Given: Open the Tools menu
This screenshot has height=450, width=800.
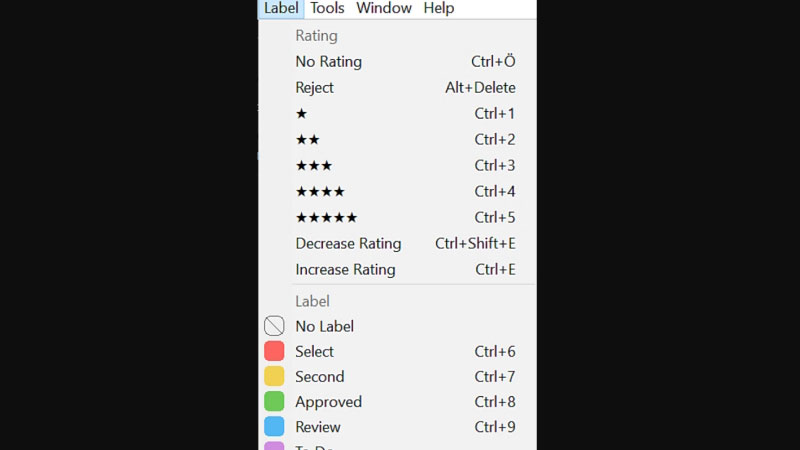Looking at the screenshot, I should [x=327, y=8].
